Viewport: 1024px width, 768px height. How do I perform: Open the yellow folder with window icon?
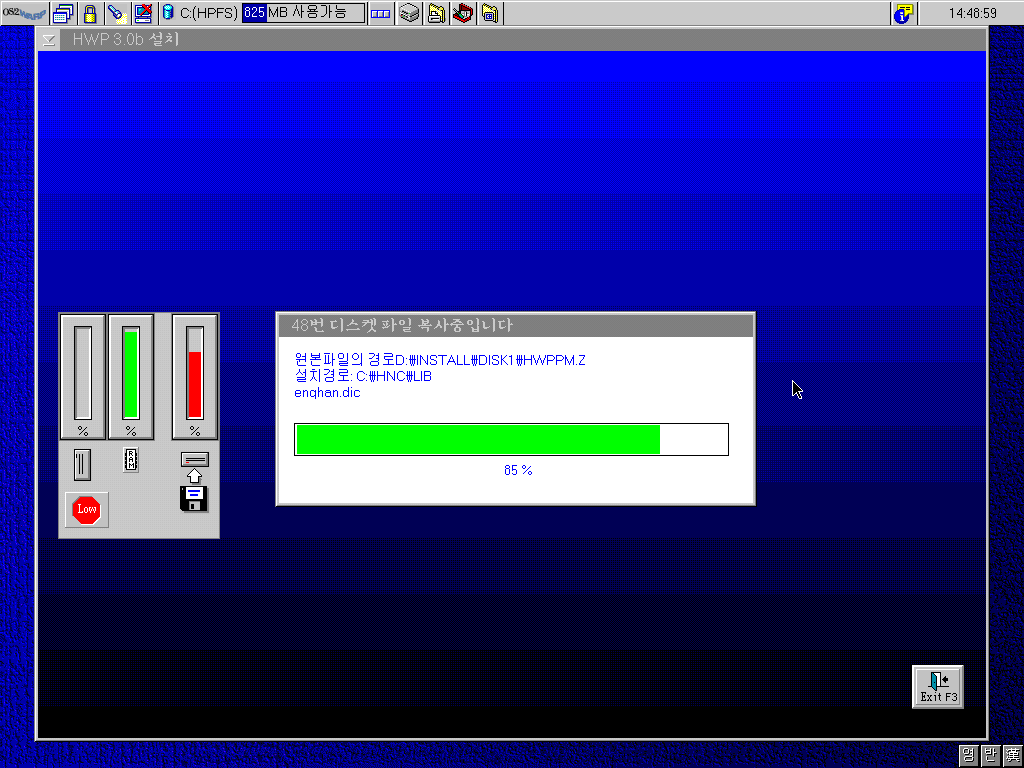pos(490,13)
